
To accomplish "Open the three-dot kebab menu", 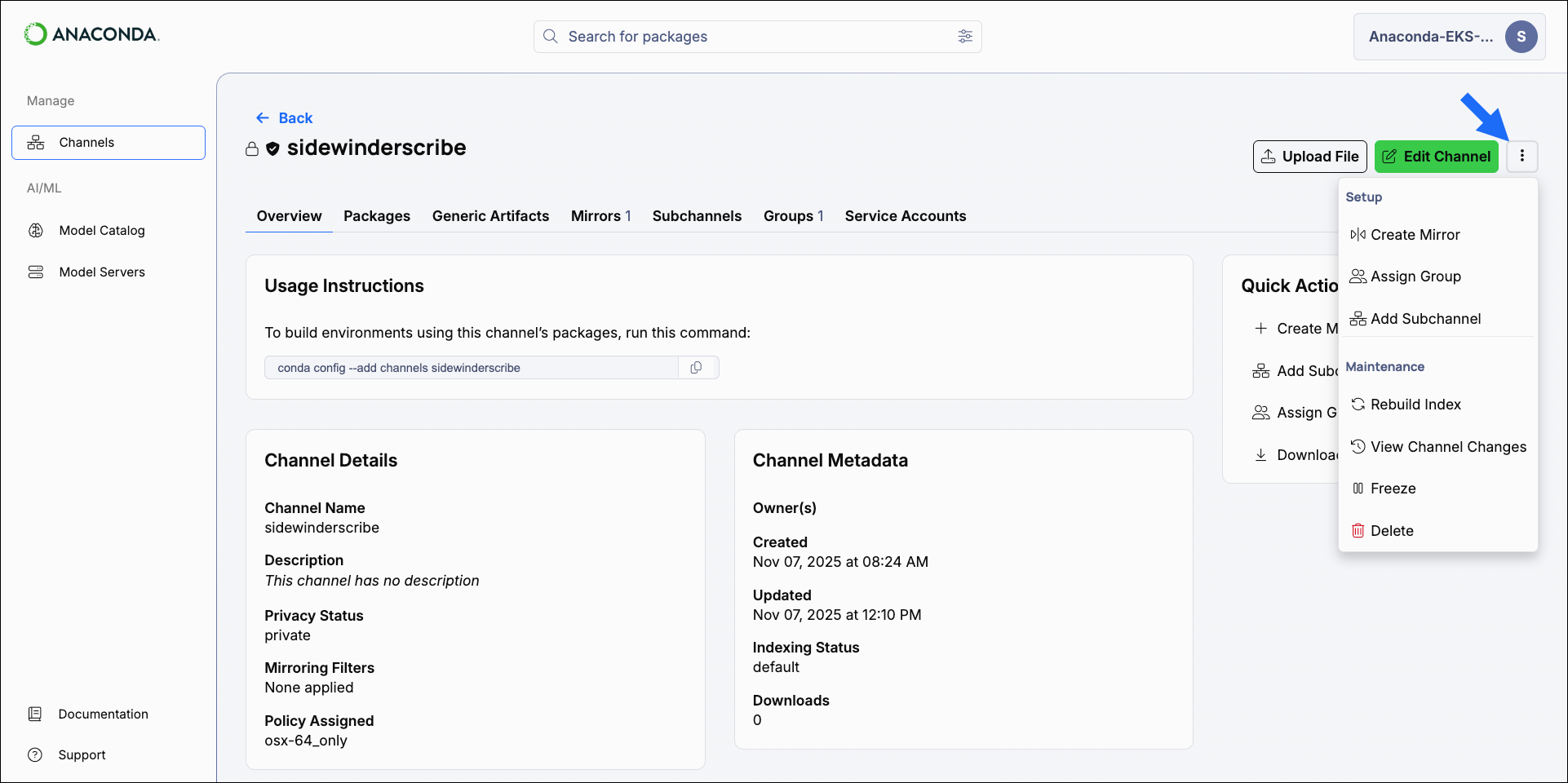I will [1521, 156].
